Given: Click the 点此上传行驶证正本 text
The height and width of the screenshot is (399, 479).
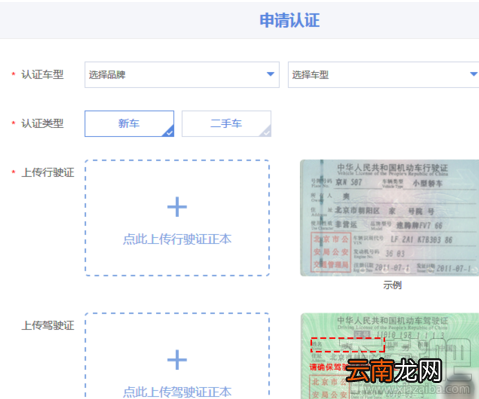Looking at the screenshot, I should pyautogui.click(x=177, y=239).
